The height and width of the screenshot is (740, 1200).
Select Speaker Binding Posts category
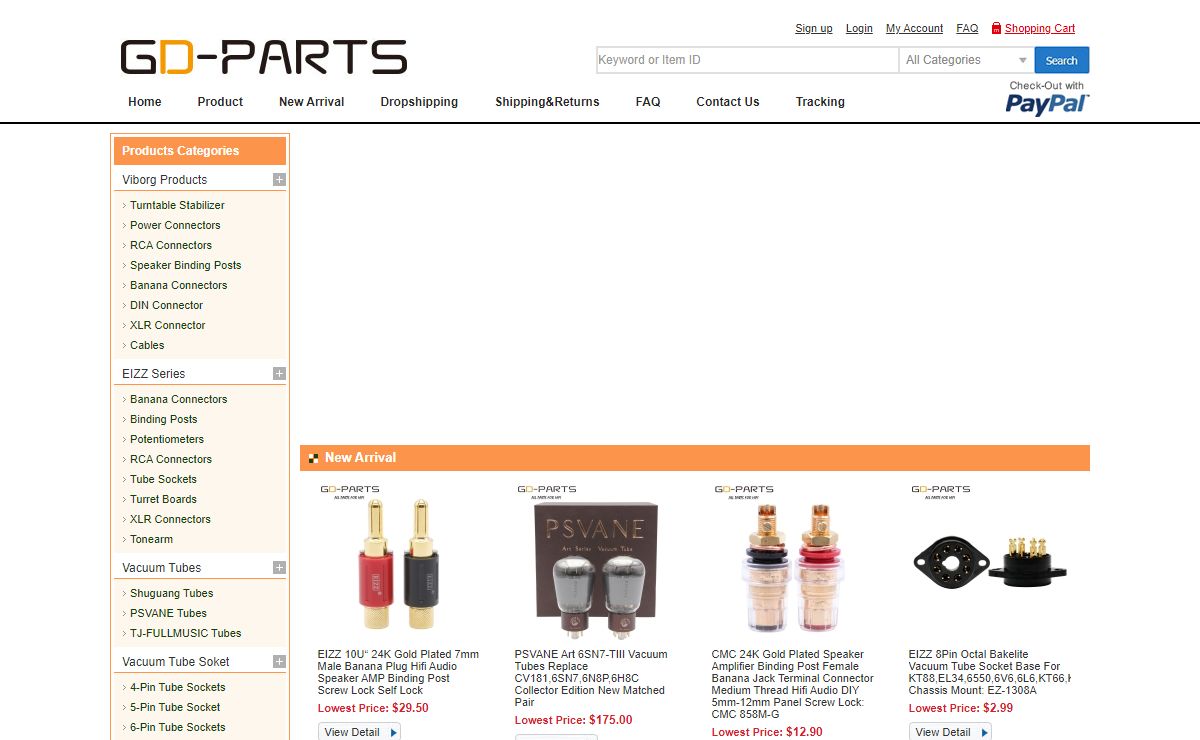[186, 265]
